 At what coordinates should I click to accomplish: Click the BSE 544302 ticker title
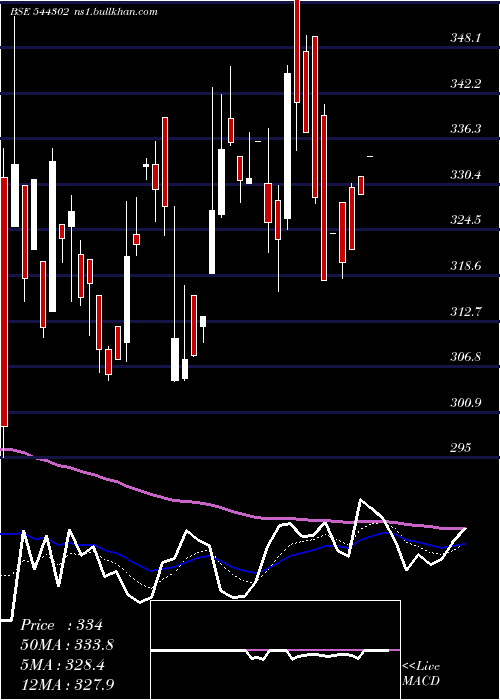[40, 12]
